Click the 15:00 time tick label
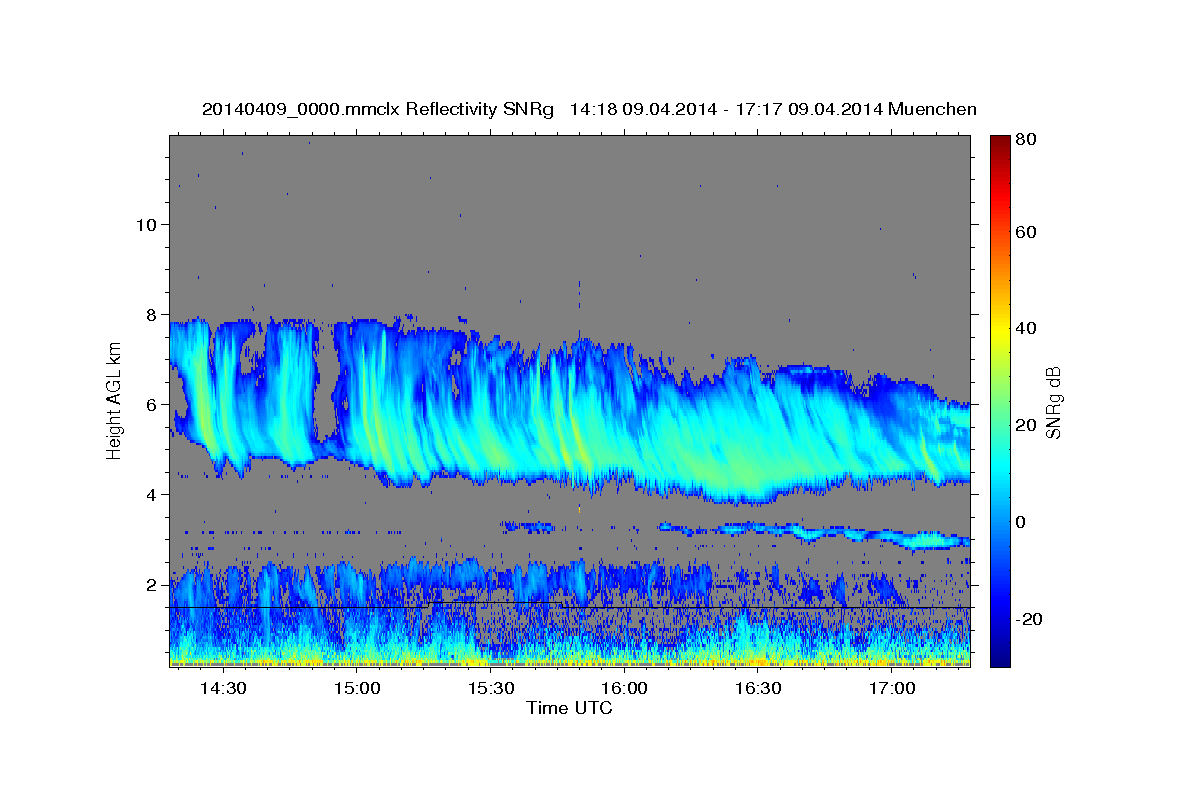1200x800 pixels. [x=357, y=689]
